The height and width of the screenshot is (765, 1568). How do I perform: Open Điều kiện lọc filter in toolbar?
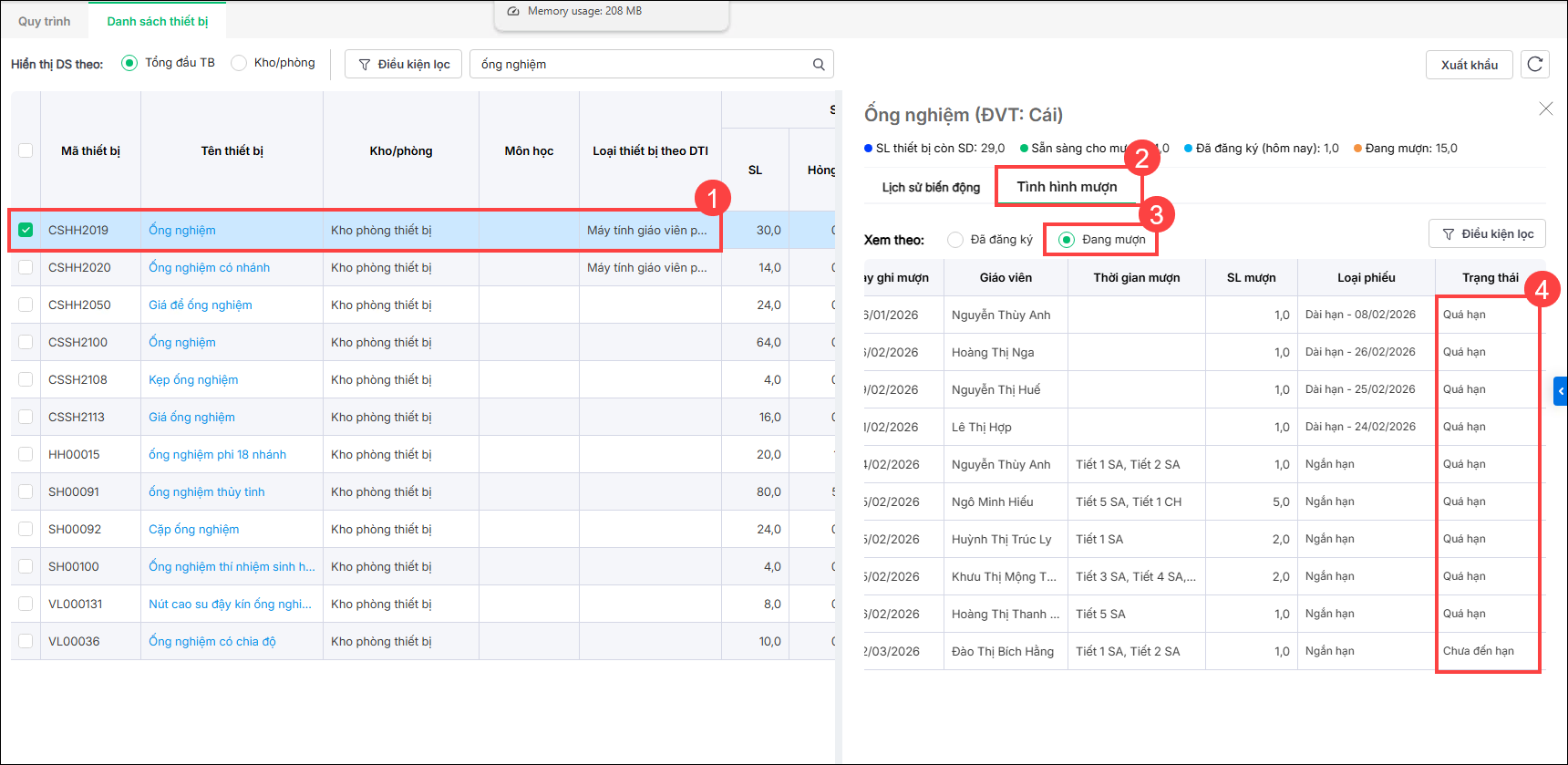coord(404,65)
